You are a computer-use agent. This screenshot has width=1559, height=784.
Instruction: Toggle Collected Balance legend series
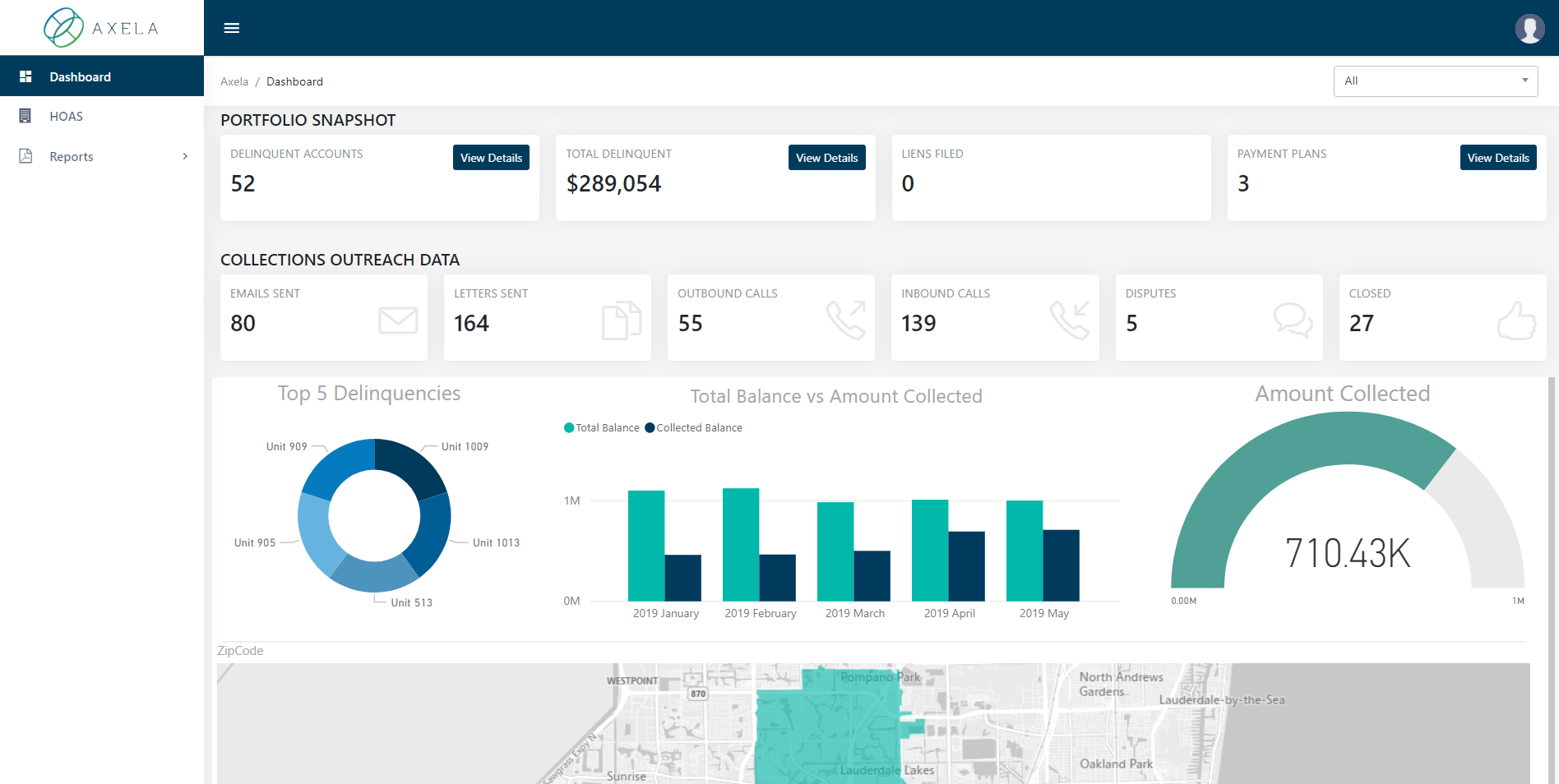(694, 428)
